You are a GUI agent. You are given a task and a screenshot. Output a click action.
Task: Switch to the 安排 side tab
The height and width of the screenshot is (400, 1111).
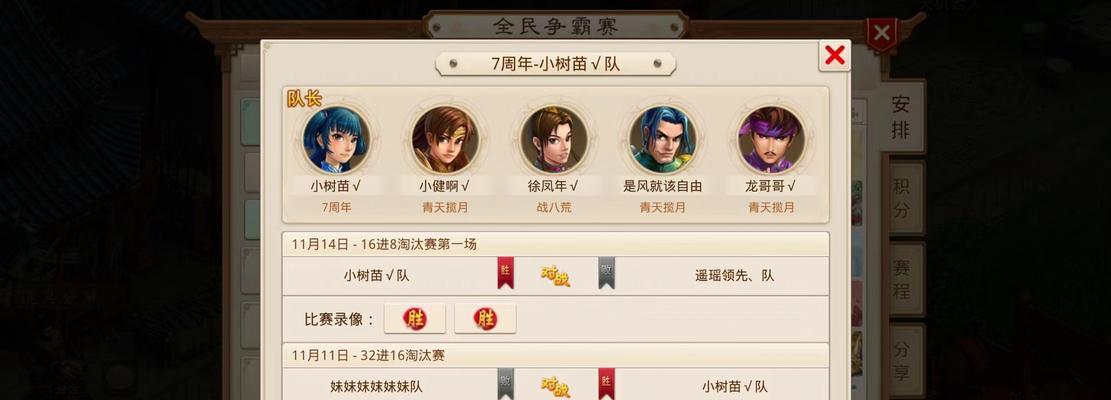coord(901,117)
